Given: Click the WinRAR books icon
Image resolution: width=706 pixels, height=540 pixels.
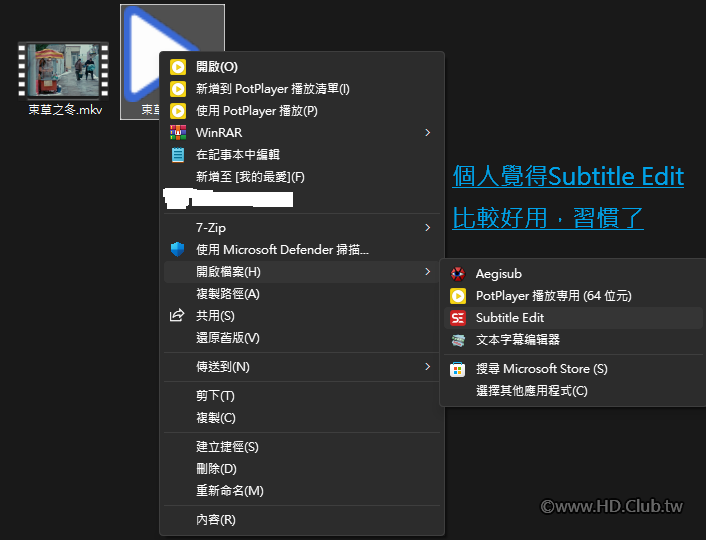Looking at the screenshot, I should (x=178, y=132).
